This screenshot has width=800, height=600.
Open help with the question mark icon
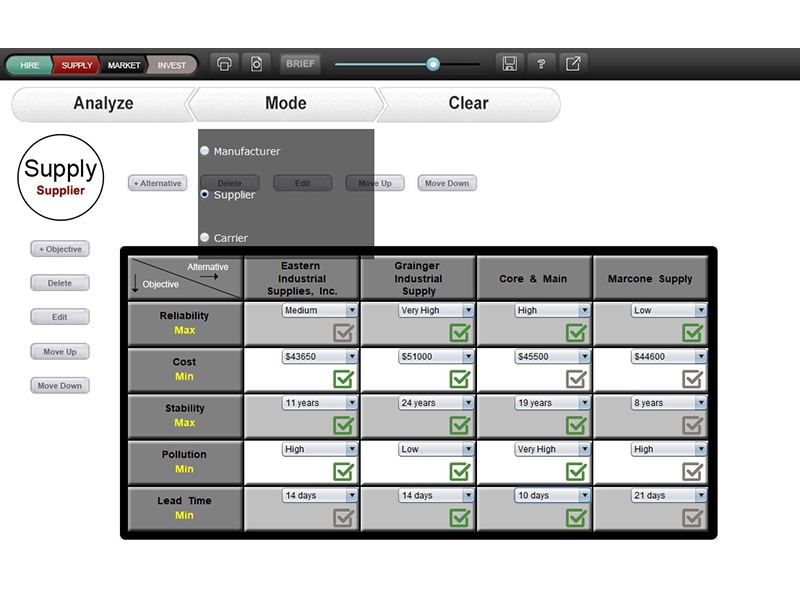(541, 64)
